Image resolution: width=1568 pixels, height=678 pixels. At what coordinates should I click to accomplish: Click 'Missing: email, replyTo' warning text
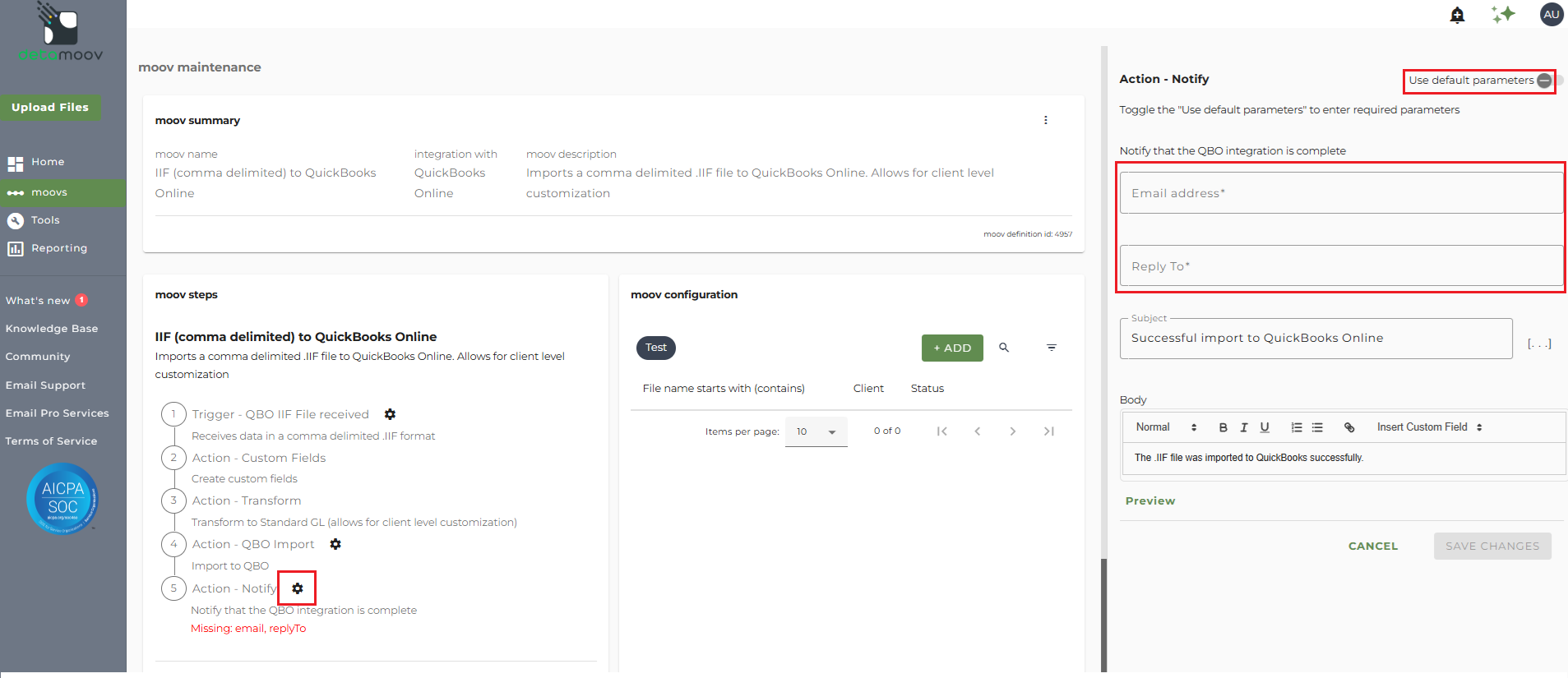pos(248,629)
